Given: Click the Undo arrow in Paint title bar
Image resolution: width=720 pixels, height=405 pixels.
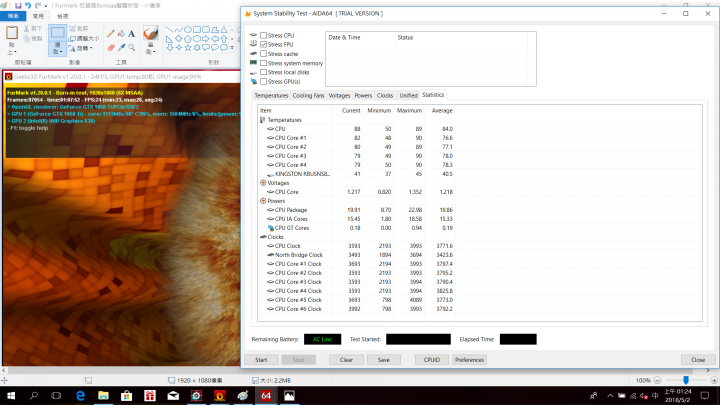Looking at the screenshot, I should coord(28,6).
